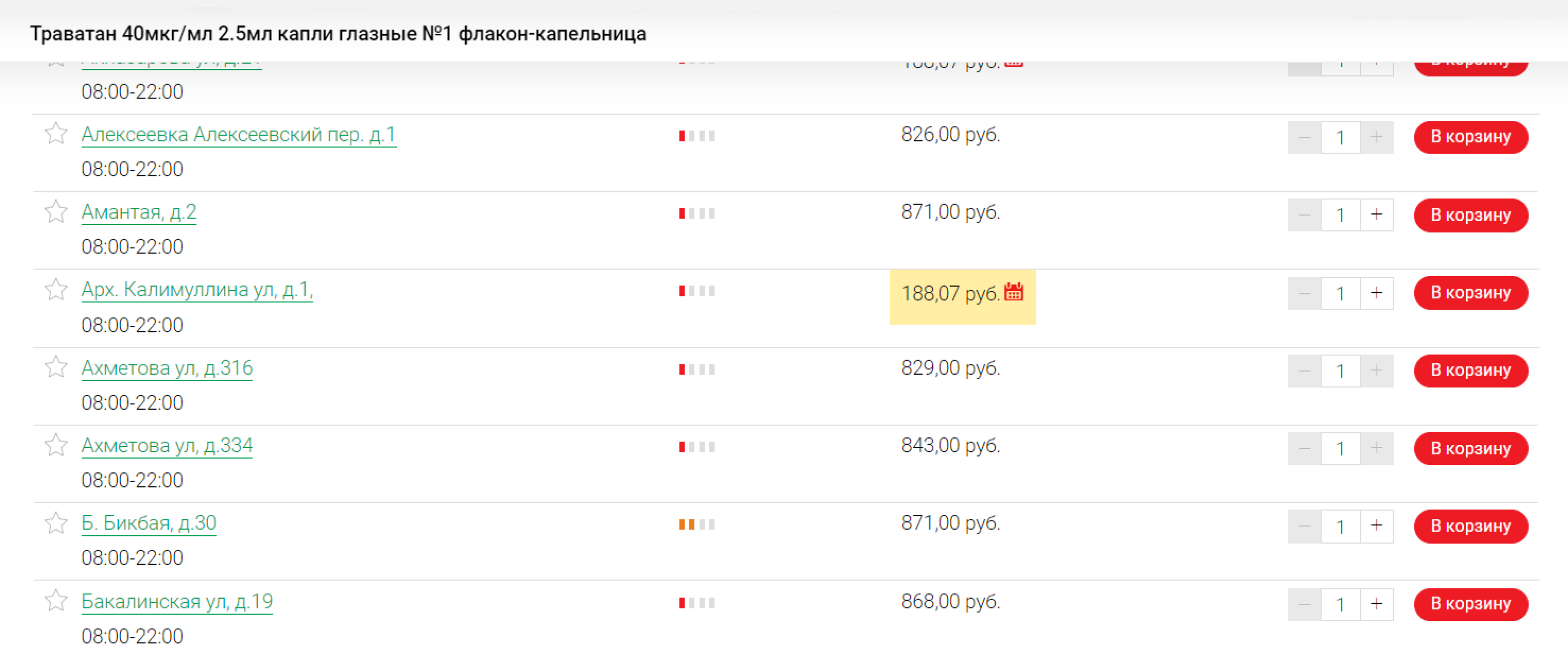The image size is (1568, 672).
Task: Favorite the Алексеевка Алексеевский пер. pharmacy star
Action: 56,134
